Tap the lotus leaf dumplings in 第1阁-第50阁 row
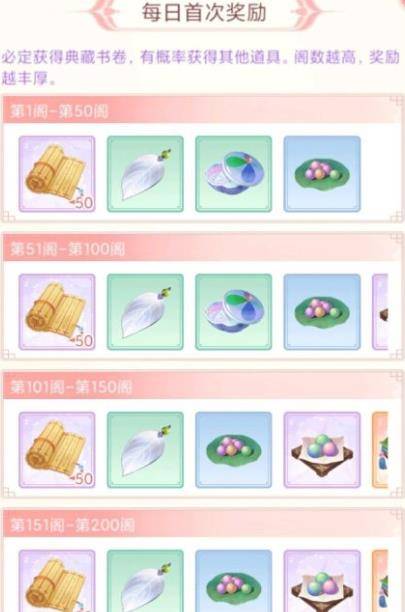Viewport: 405px width, 612px height. click(322, 174)
